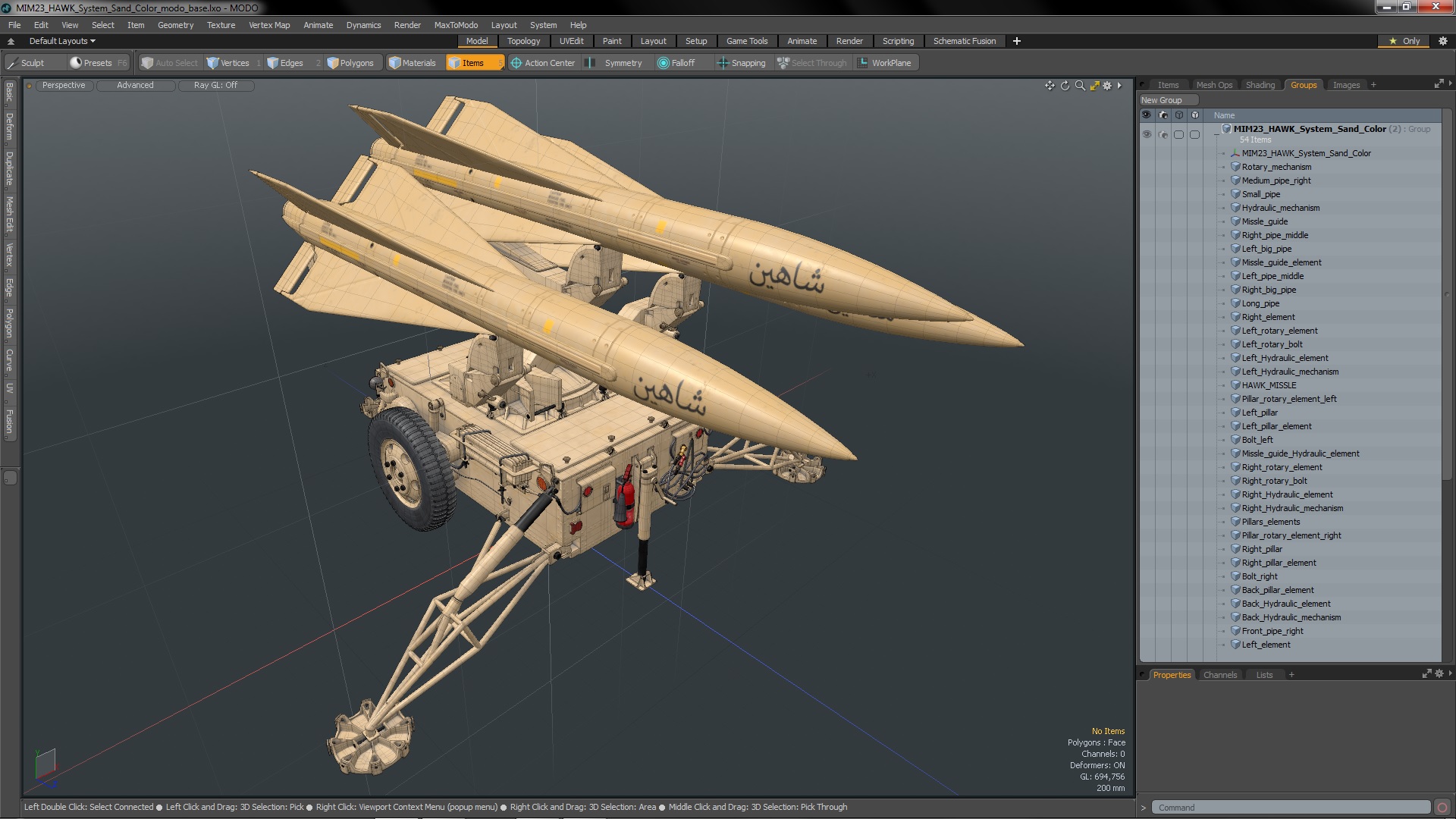The width and height of the screenshot is (1456, 819).
Task: Click the viewport rotate icon
Action: point(1065,86)
